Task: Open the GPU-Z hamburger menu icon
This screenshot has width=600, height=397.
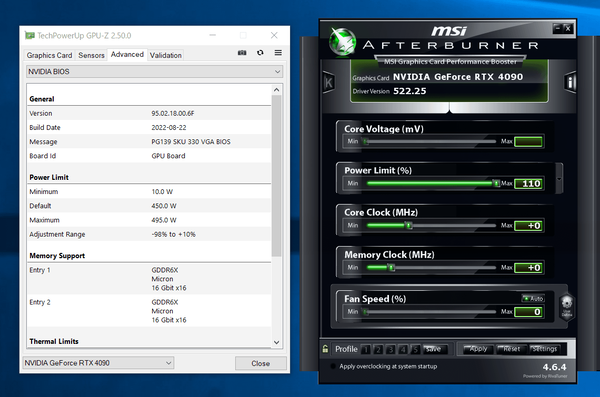Action: coord(278,53)
